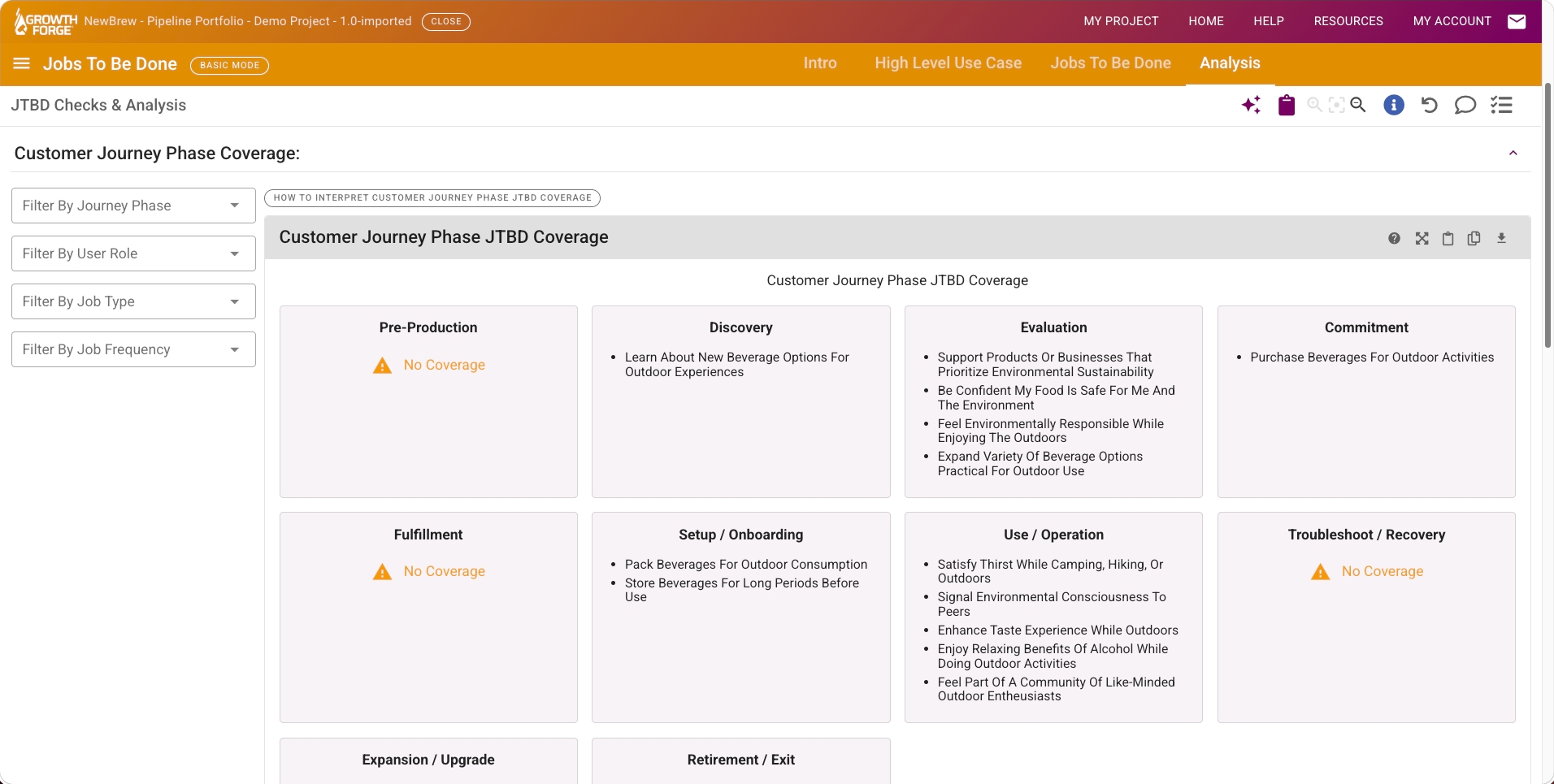This screenshot has height=784, width=1554.
Task: Open the Filter By User Role dropdown
Action: (x=133, y=253)
